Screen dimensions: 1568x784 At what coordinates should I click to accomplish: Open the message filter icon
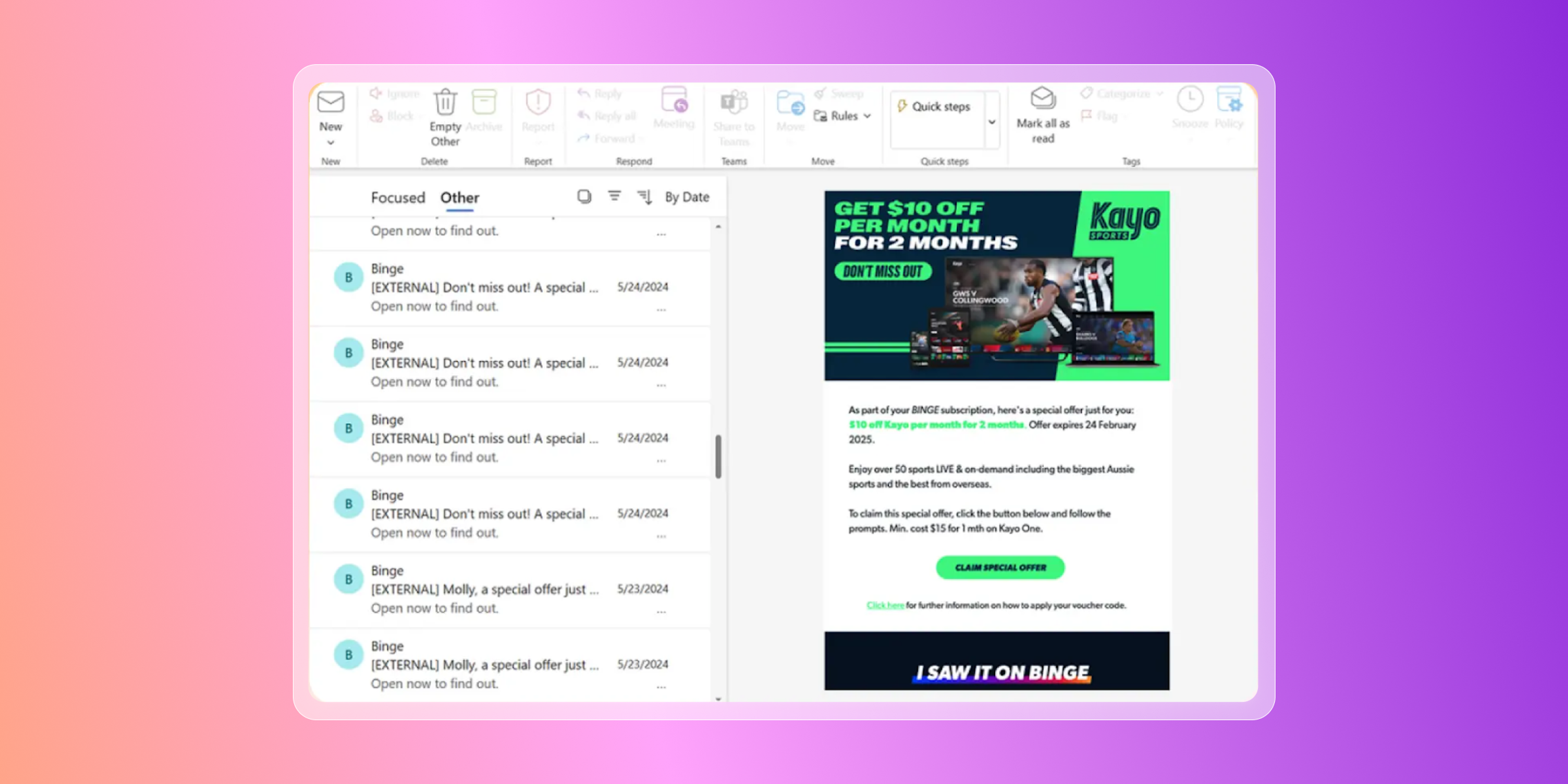tap(615, 196)
